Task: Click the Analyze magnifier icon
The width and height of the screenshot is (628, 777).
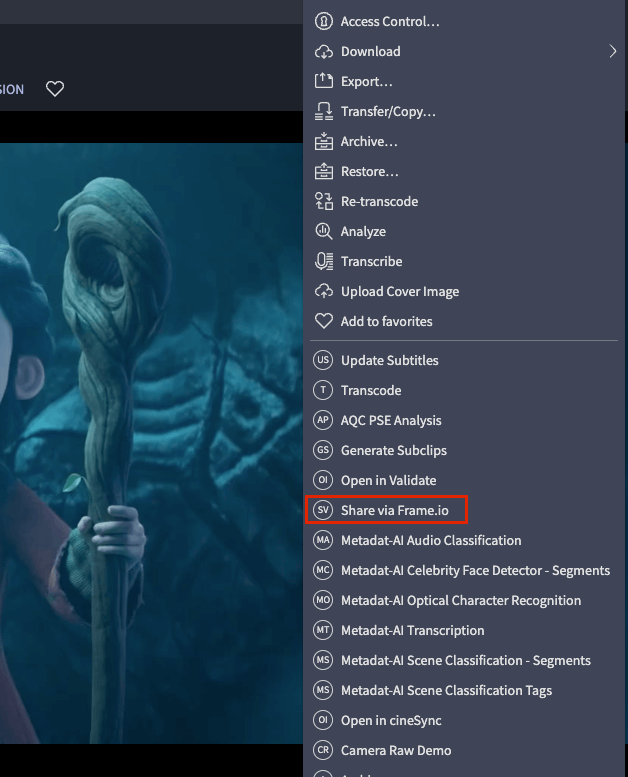Action: [x=324, y=231]
